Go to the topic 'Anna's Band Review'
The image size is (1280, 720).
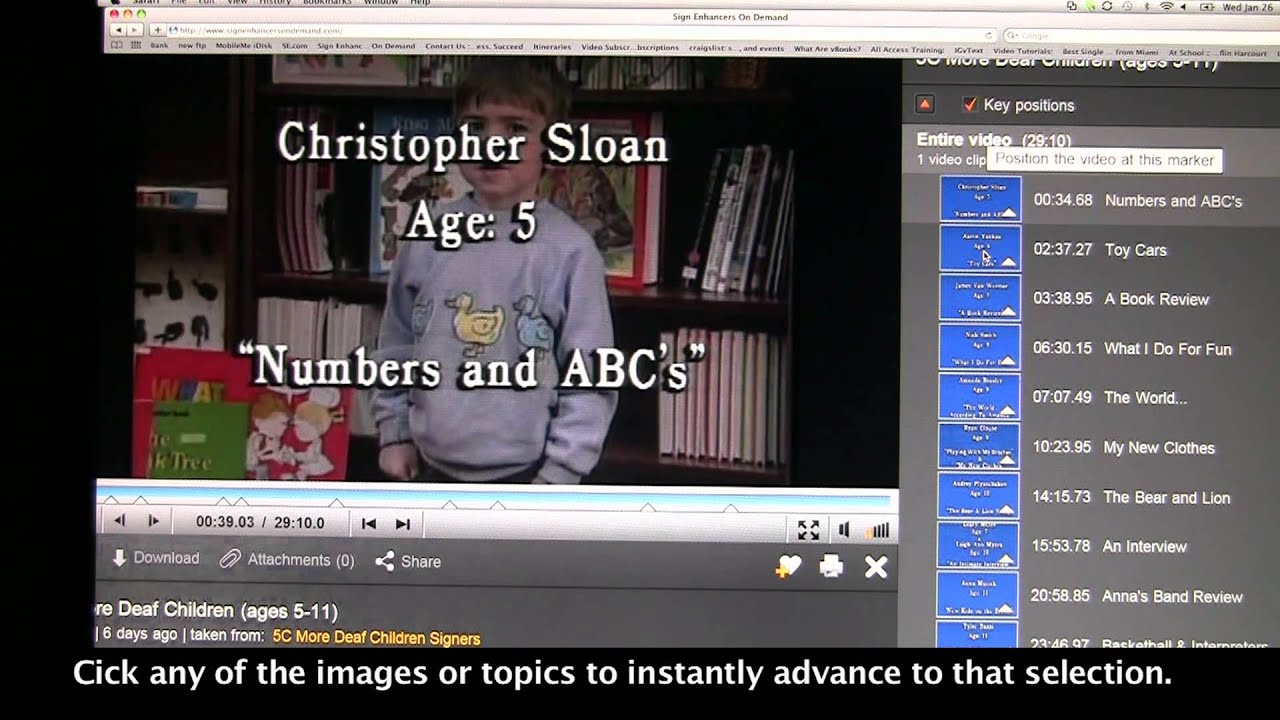(1172, 596)
